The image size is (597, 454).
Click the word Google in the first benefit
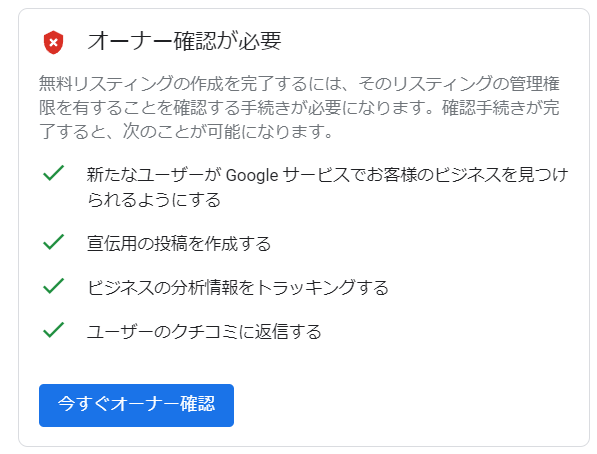(x=252, y=176)
